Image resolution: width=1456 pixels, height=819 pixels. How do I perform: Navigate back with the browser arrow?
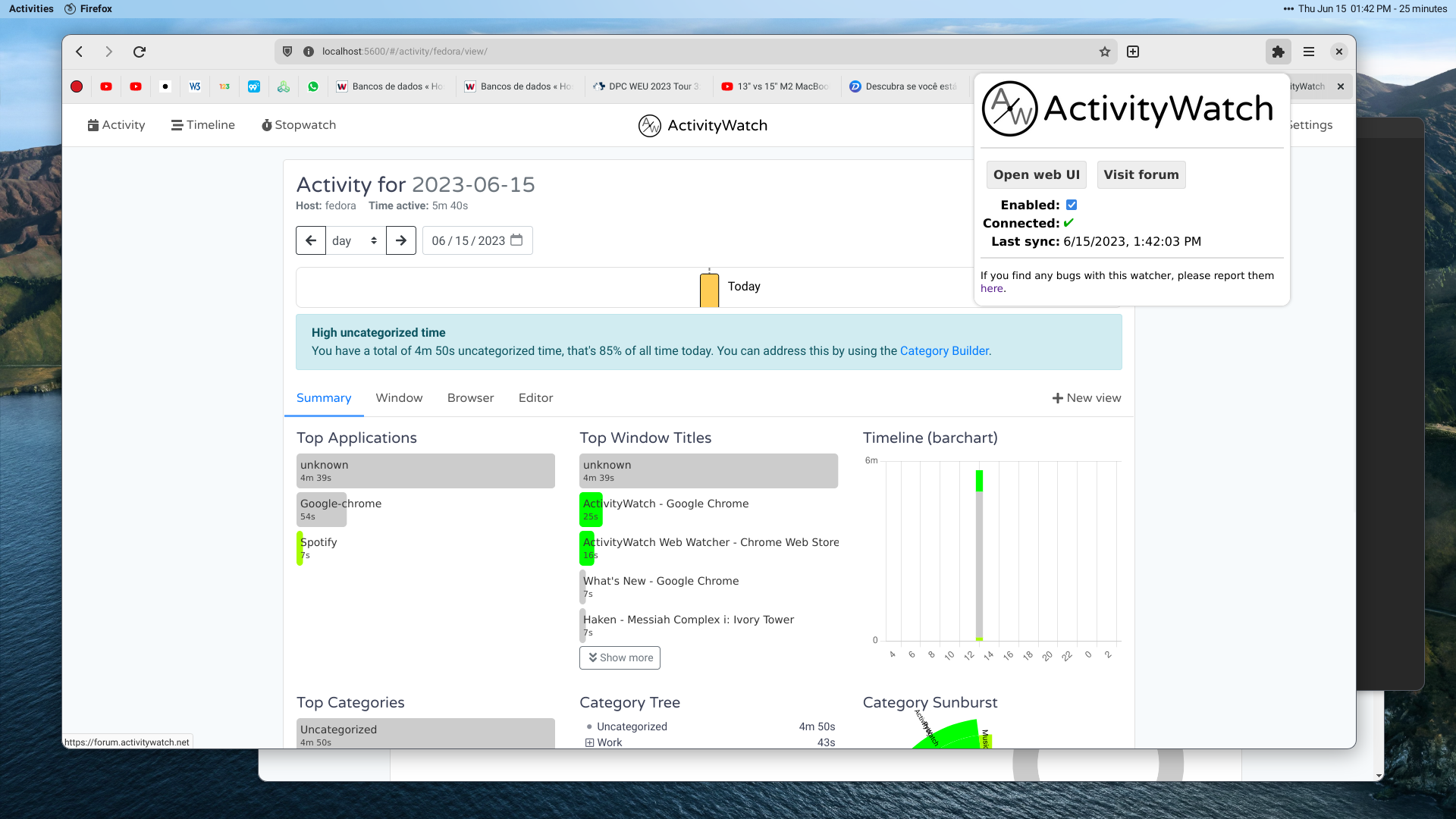pyautogui.click(x=79, y=52)
